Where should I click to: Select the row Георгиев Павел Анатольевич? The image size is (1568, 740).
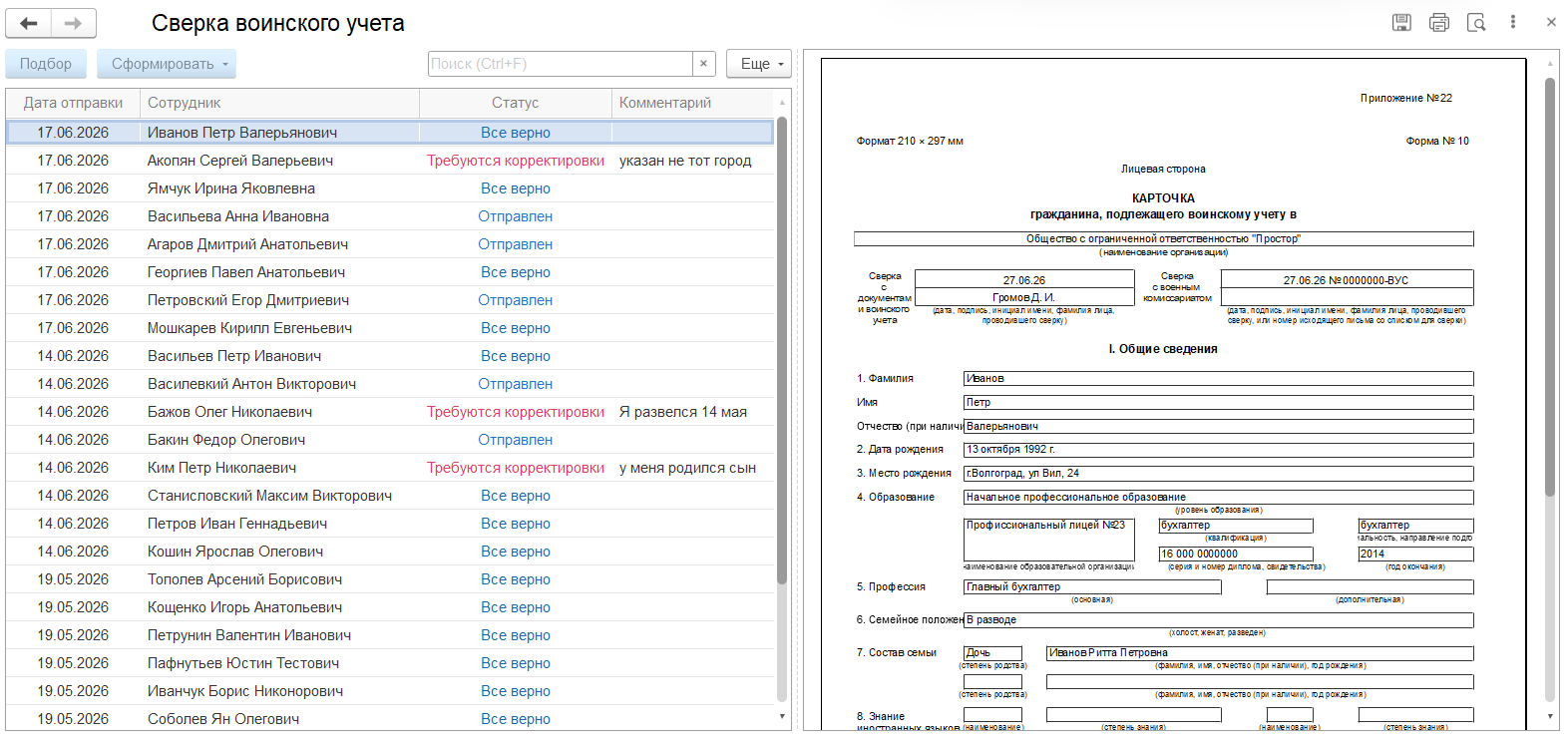390,272
